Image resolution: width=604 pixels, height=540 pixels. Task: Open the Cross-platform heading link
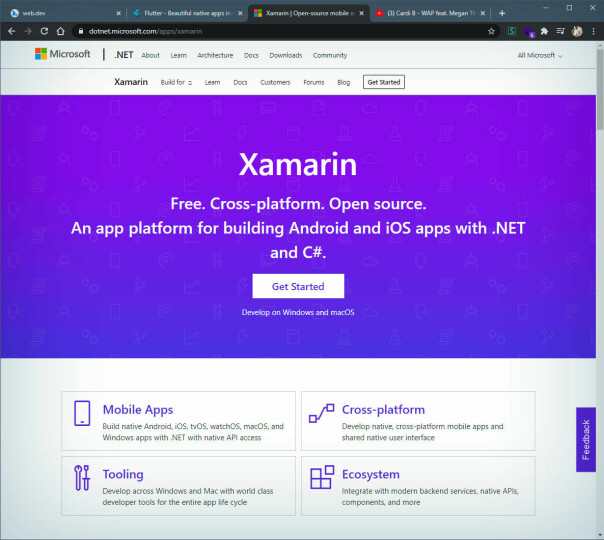[x=383, y=410]
